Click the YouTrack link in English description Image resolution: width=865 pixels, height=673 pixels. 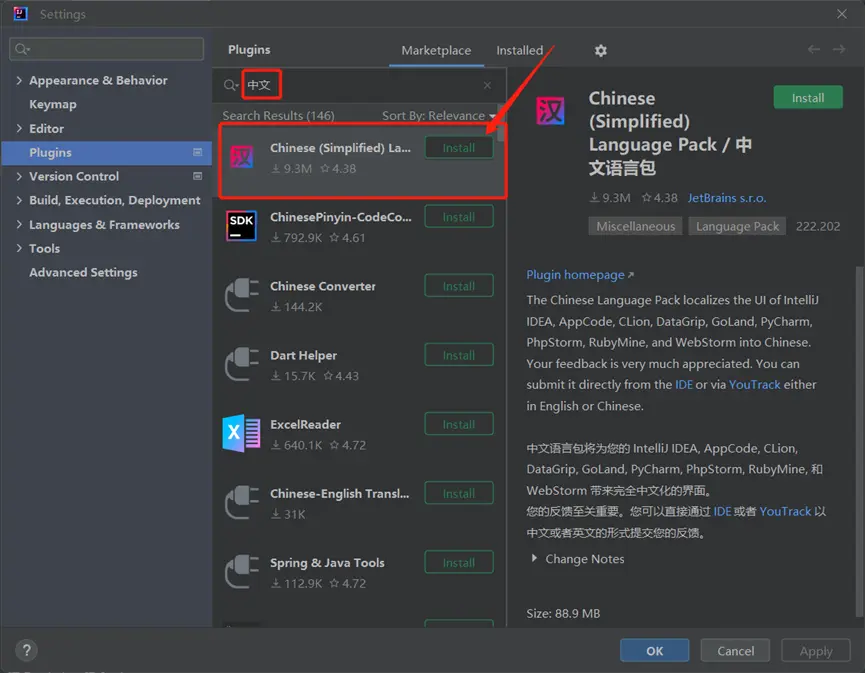coord(754,384)
